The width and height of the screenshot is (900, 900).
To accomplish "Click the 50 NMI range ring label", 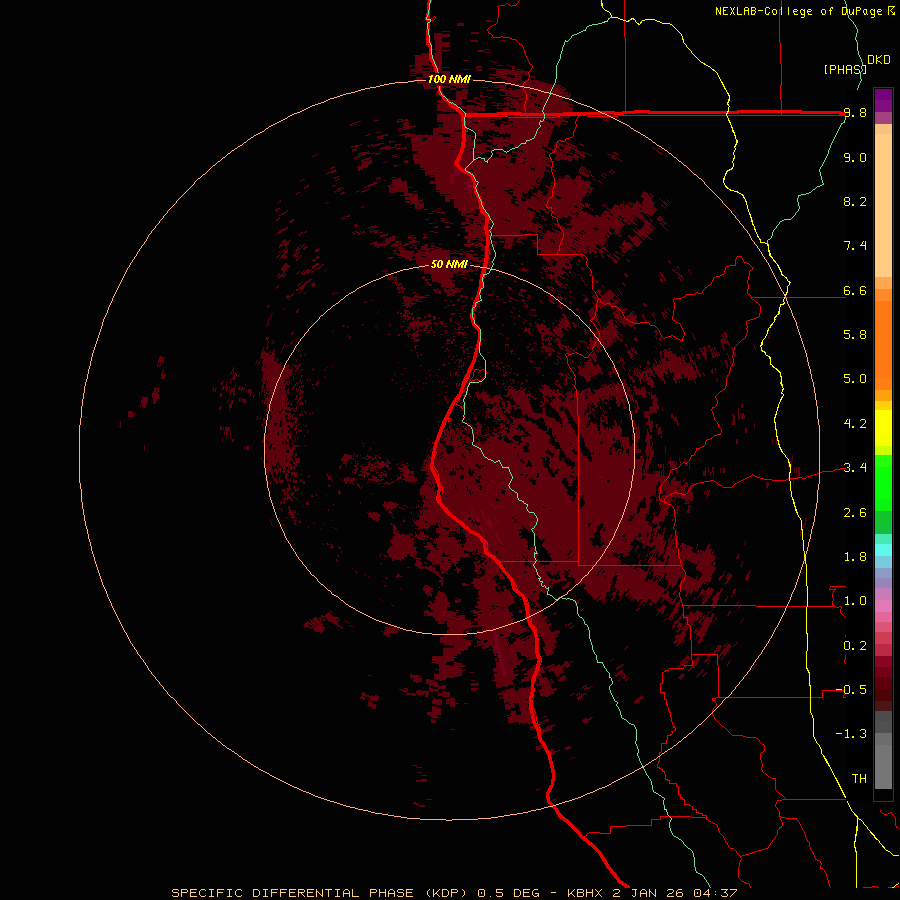I will tap(449, 264).
